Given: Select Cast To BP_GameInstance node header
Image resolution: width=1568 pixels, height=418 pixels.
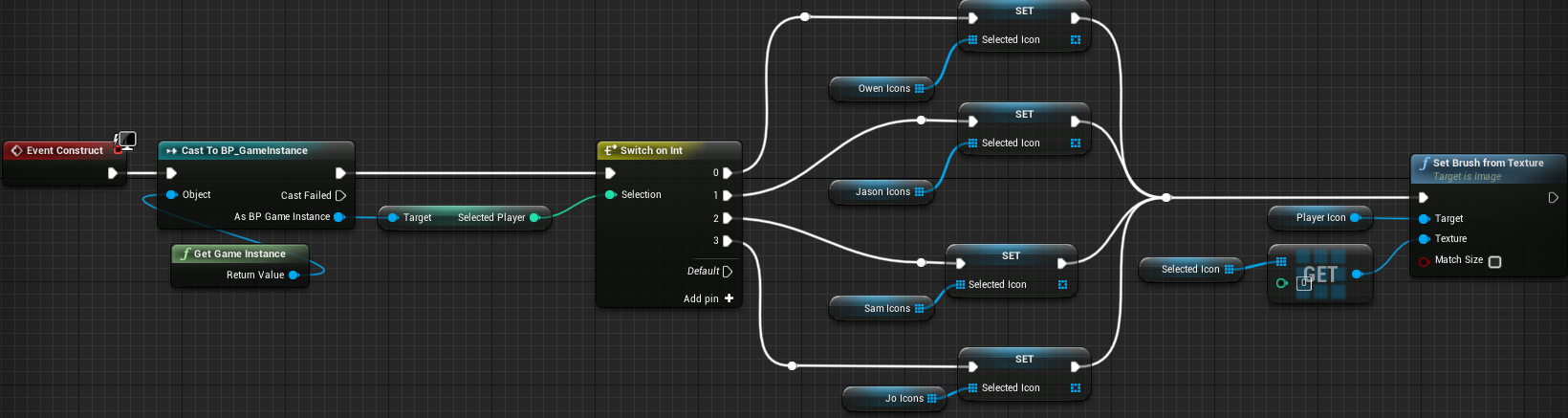Looking at the screenshot, I should (255, 150).
